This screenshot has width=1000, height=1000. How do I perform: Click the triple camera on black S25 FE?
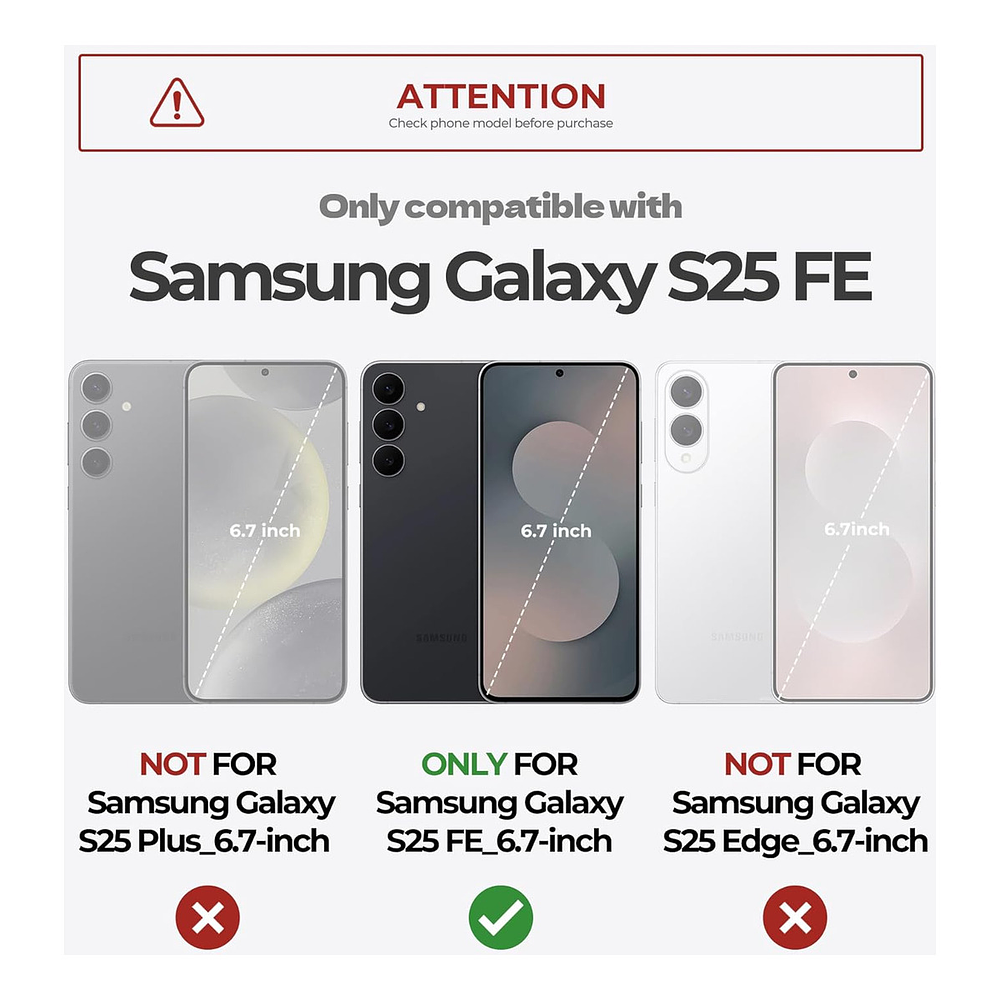[x=388, y=424]
